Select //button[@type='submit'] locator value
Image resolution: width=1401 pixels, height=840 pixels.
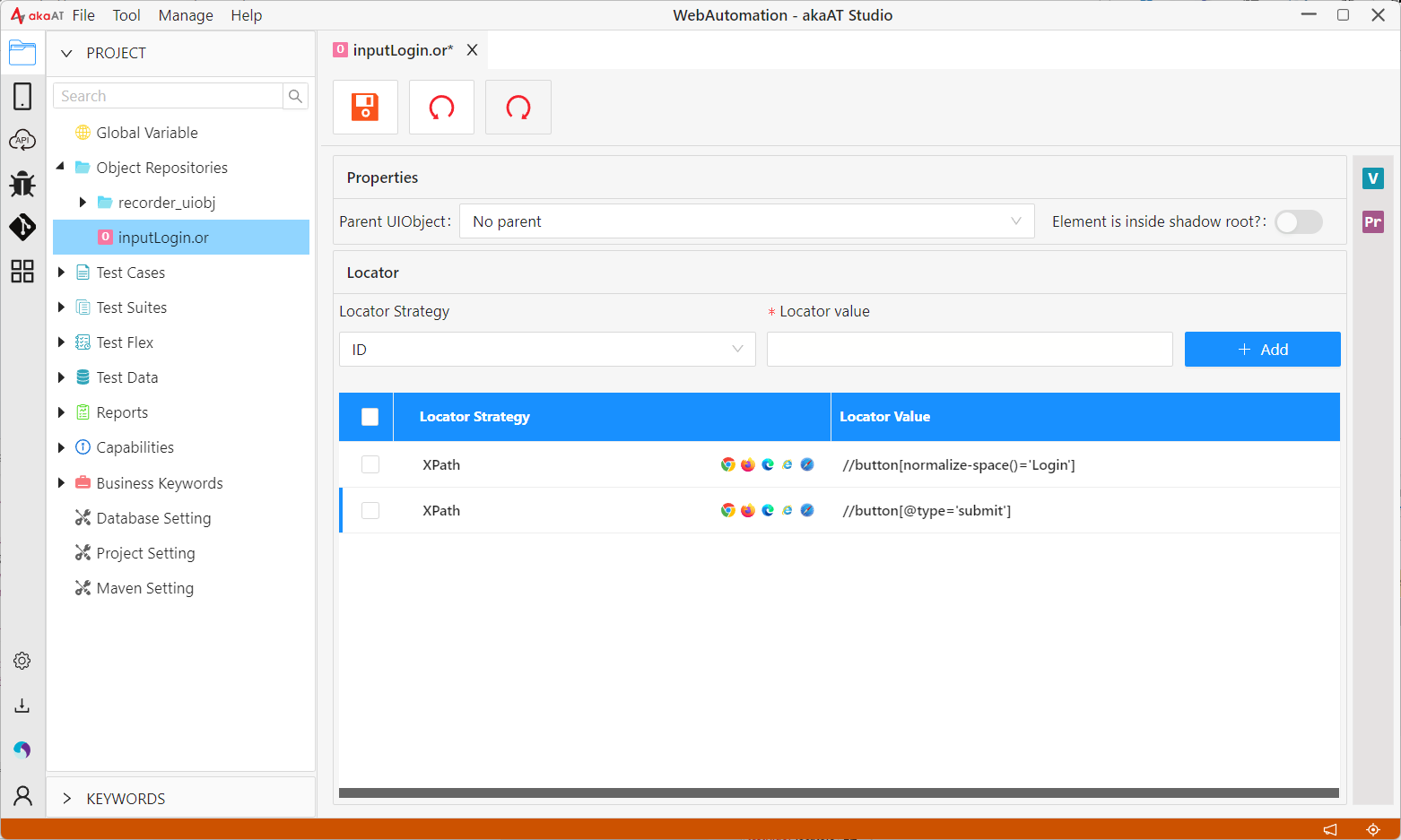927,510
